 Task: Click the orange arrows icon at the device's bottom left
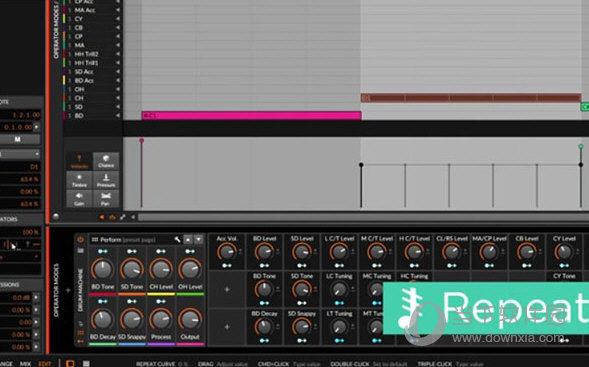[80, 341]
